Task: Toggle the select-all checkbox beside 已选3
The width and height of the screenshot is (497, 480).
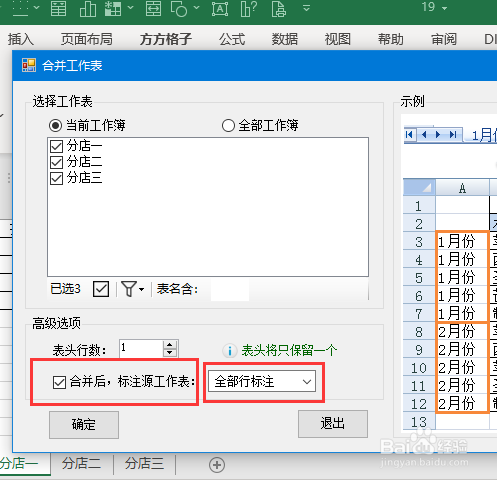Action: (x=101, y=289)
